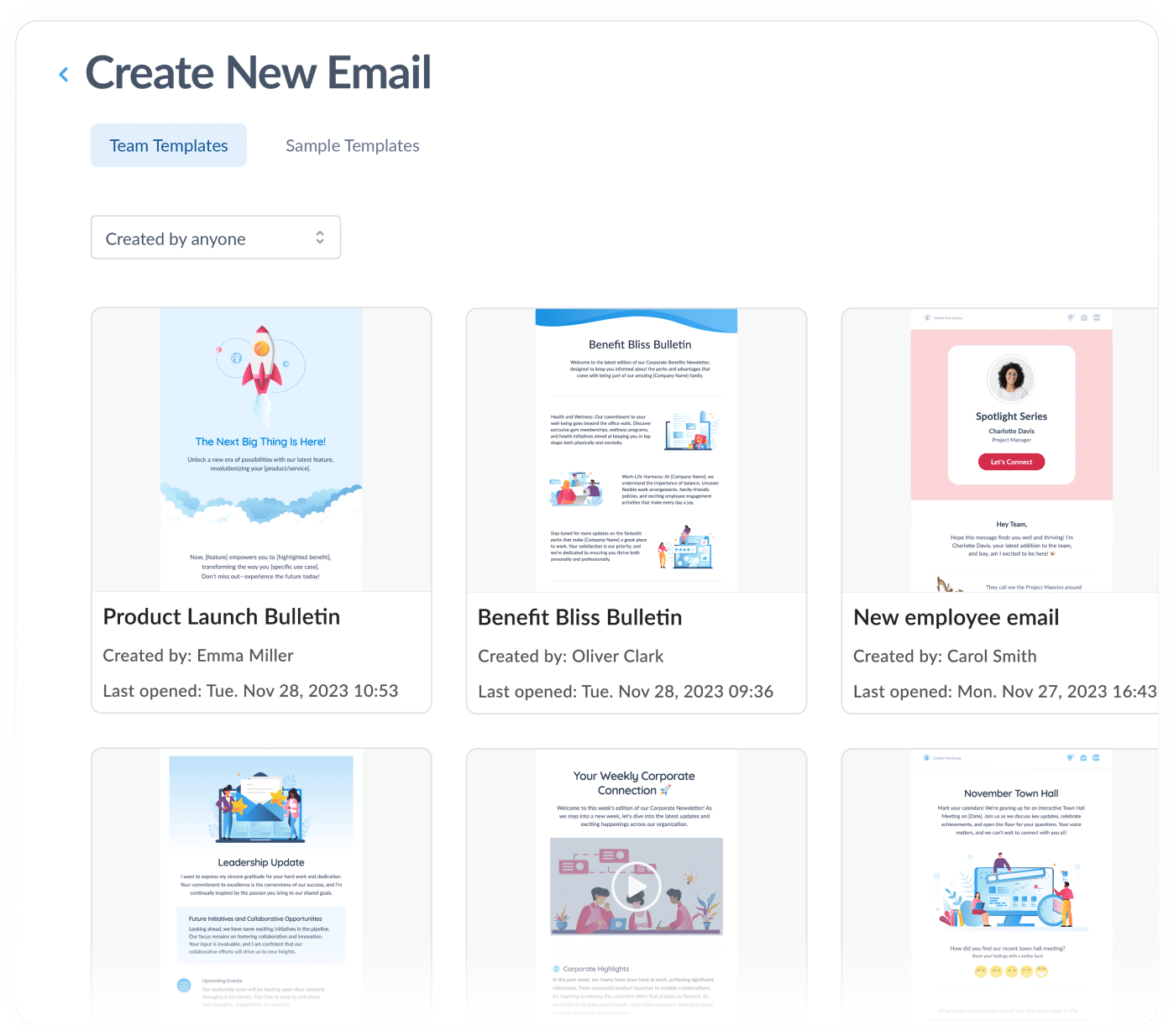Viewport: 1174px width, 1036px height.
Task: Click the play button on the Weekly Corporate Connection video
Action: [636, 886]
